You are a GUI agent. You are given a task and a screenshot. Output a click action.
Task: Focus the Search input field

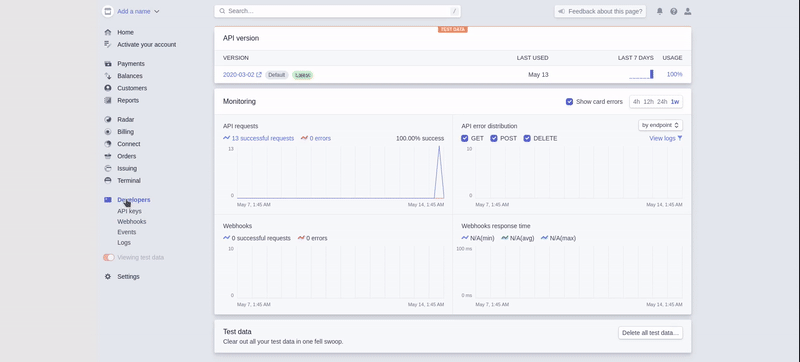tap(337, 11)
